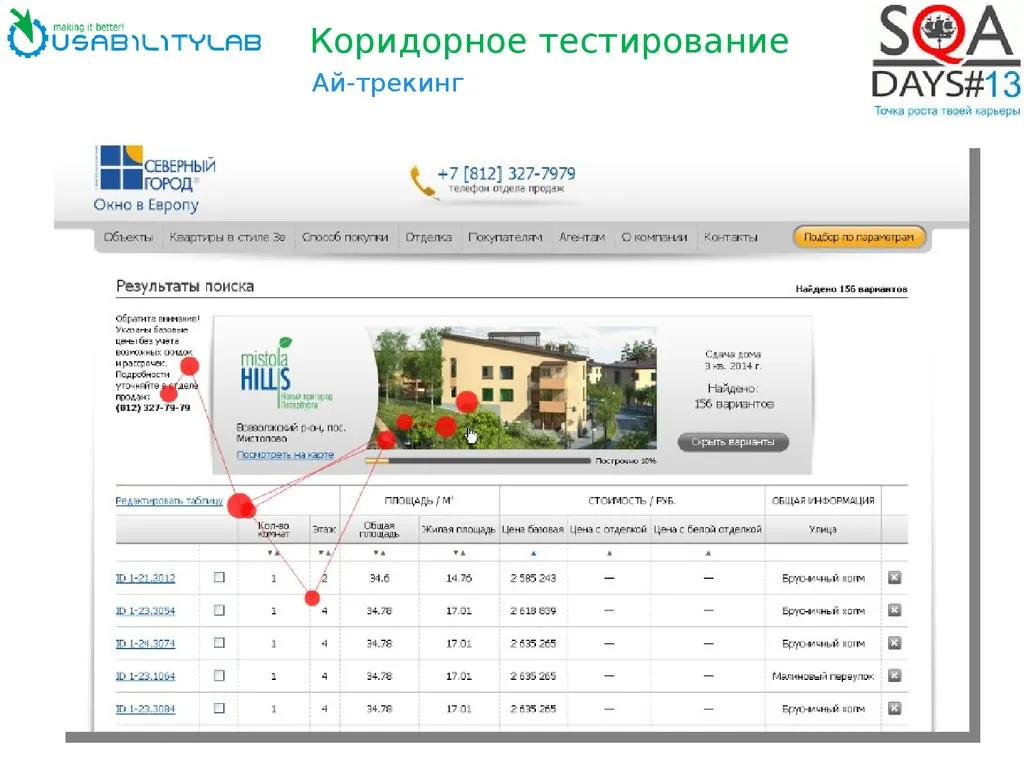
Task: Open Способ покупки menu item
Action: (x=345, y=237)
